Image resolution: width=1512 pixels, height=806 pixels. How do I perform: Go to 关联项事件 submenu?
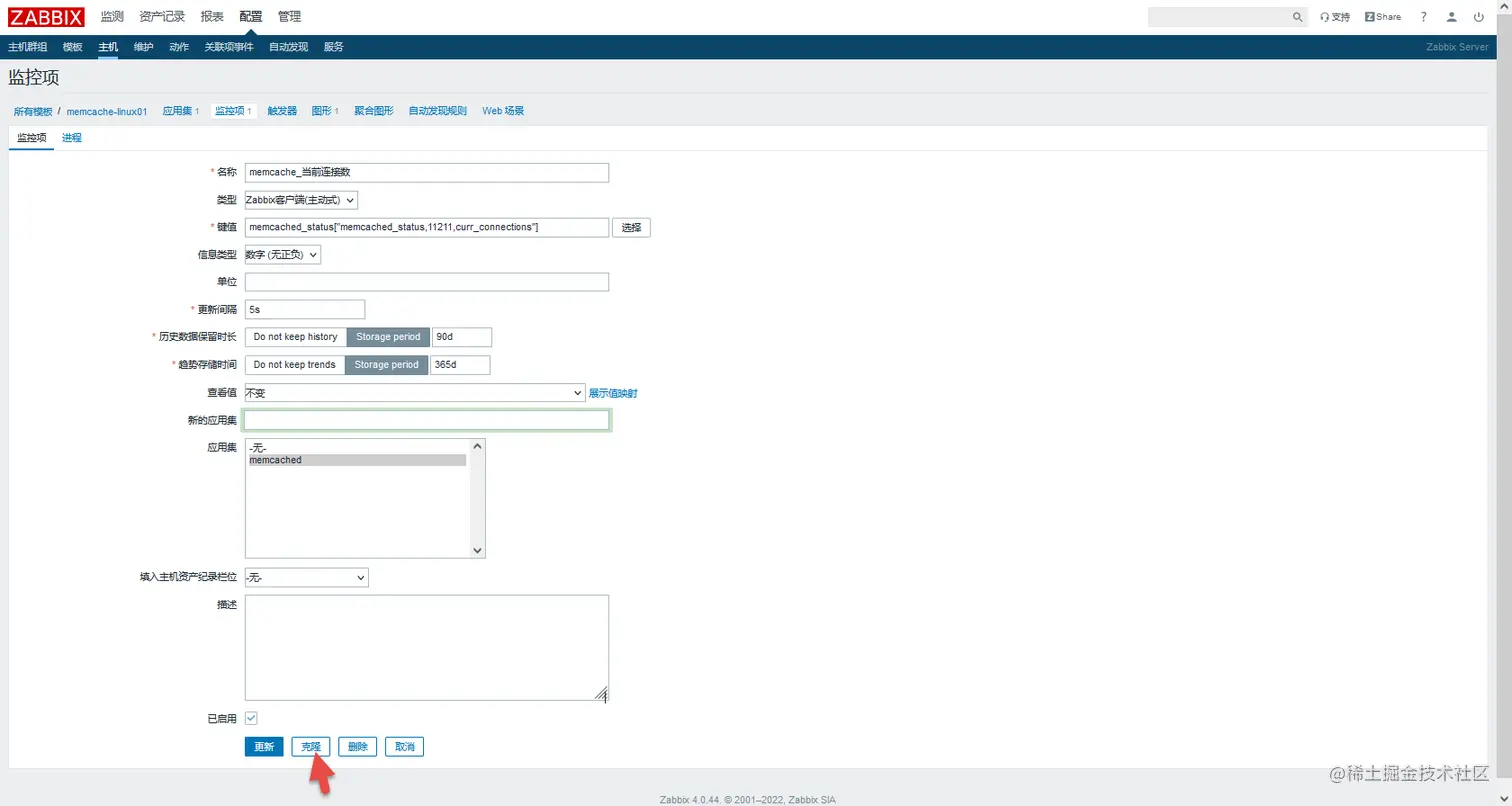[x=229, y=47]
